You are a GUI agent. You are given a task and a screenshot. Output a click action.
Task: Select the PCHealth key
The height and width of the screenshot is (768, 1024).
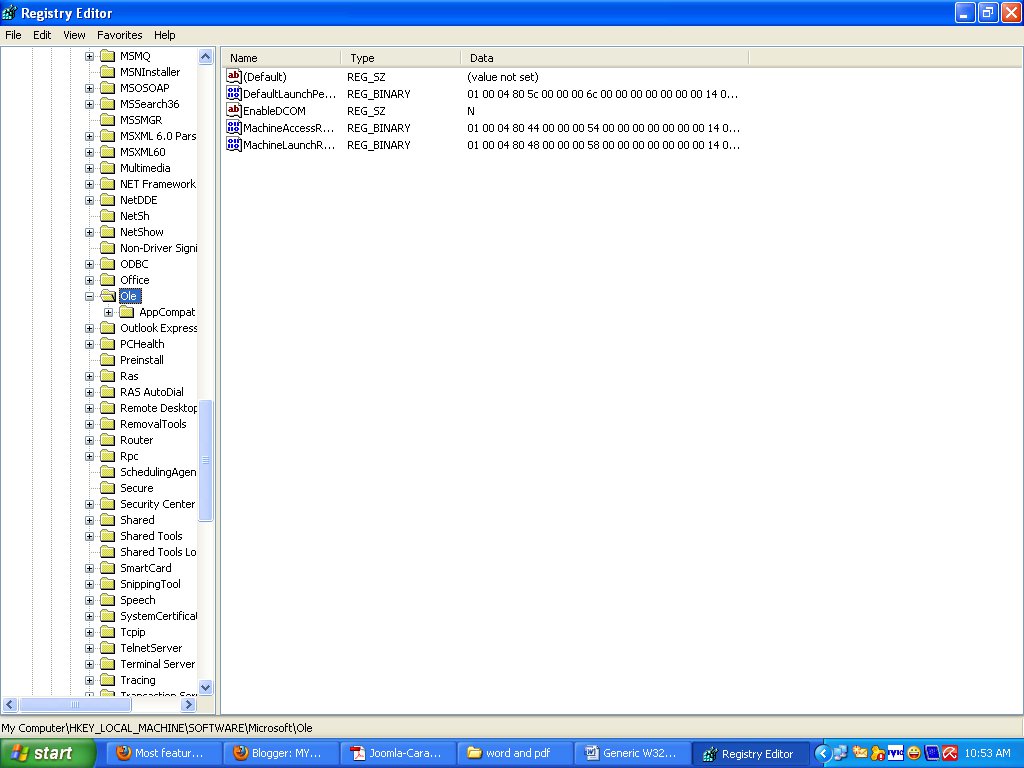click(x=142, y=344)
